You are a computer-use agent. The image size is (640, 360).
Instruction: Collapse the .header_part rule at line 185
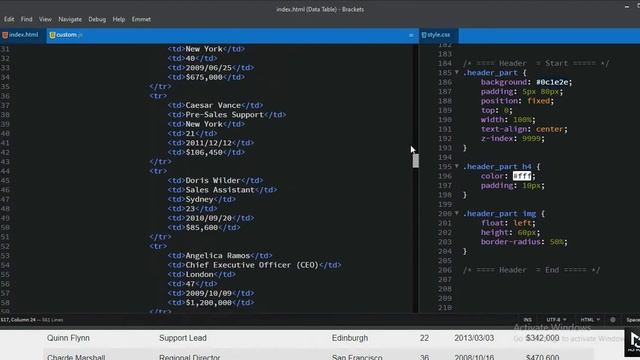coord(457,73)
